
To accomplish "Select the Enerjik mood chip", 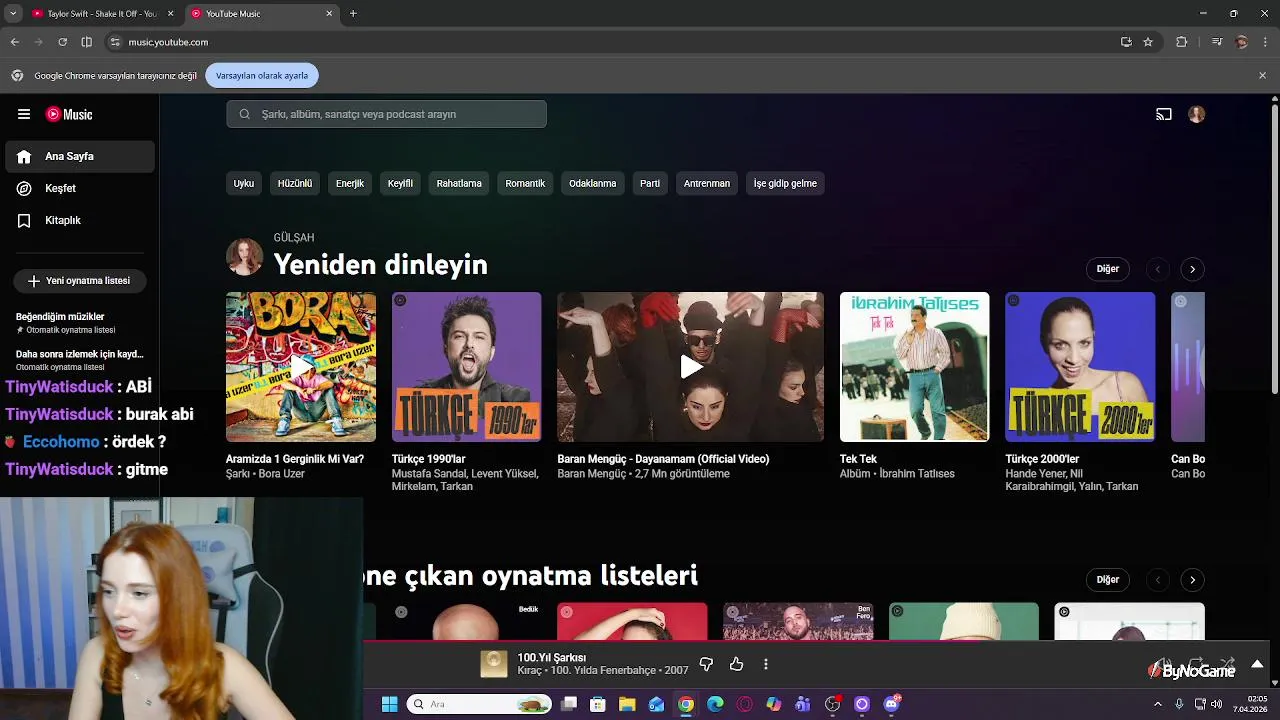I will [x=350, y=184].
